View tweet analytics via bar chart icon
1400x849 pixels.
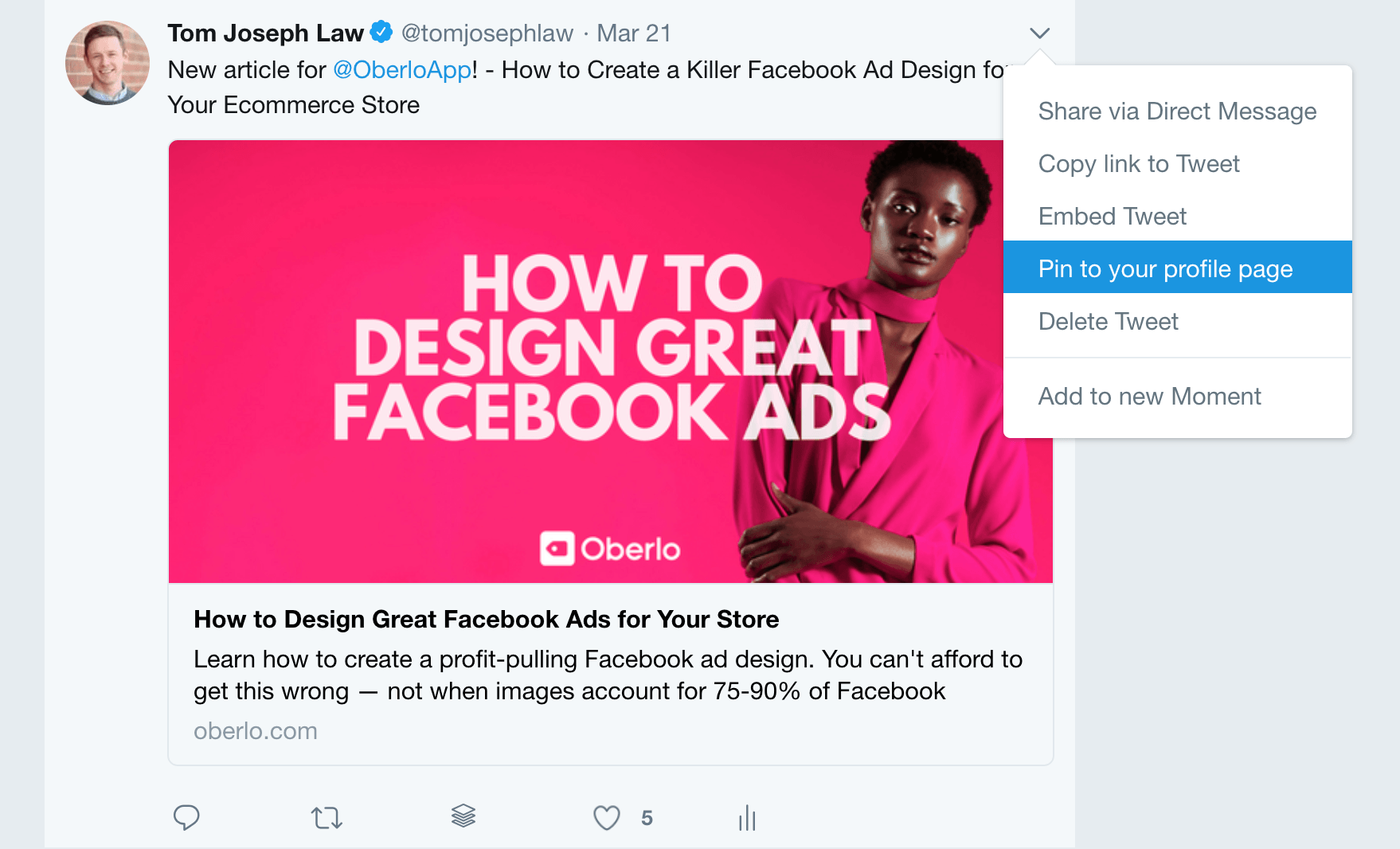tap(746, 816)
